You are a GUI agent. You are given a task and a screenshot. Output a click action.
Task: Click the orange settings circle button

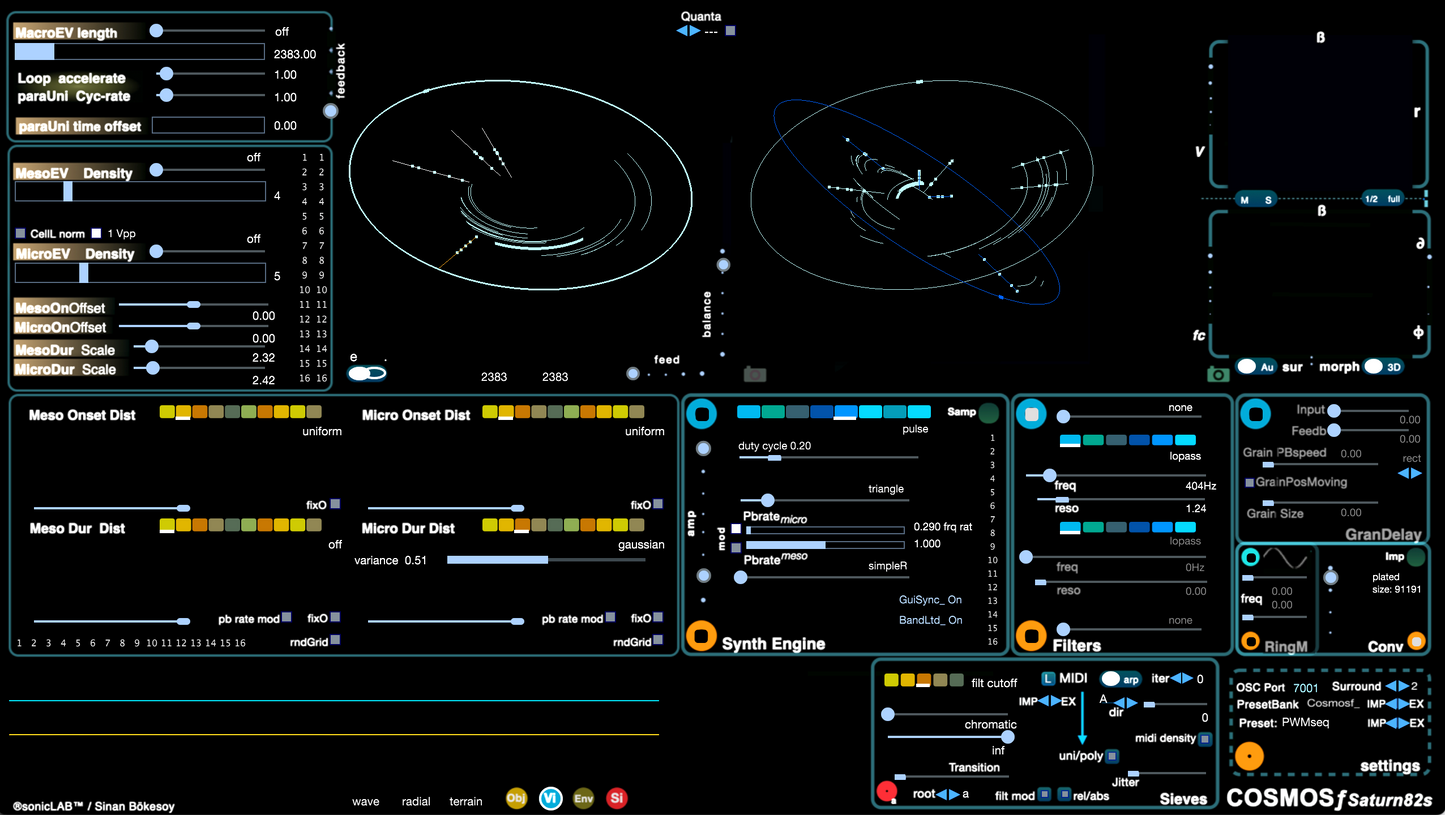1249,757
